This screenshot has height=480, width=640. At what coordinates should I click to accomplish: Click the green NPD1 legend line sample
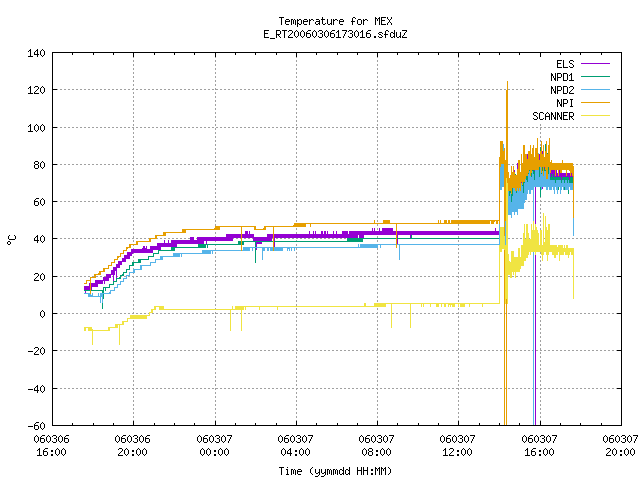tap(595, 77)
